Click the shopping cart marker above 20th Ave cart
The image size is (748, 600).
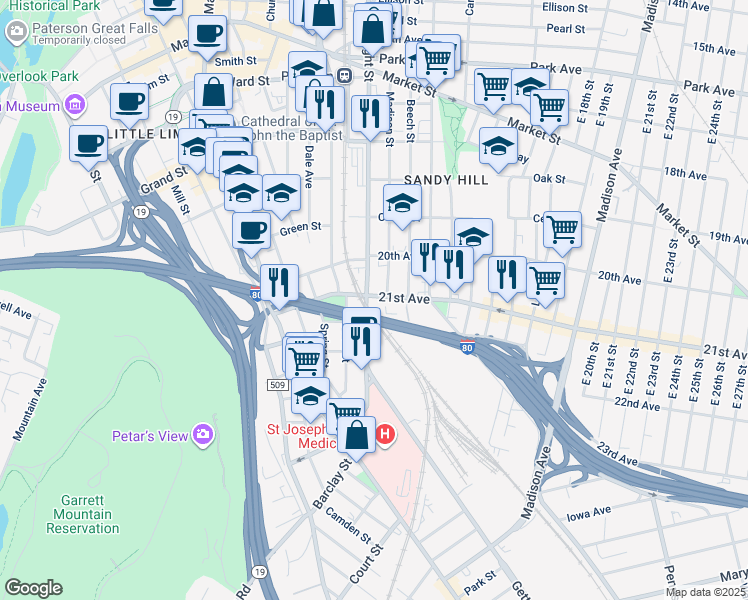(x=562, y=231)
